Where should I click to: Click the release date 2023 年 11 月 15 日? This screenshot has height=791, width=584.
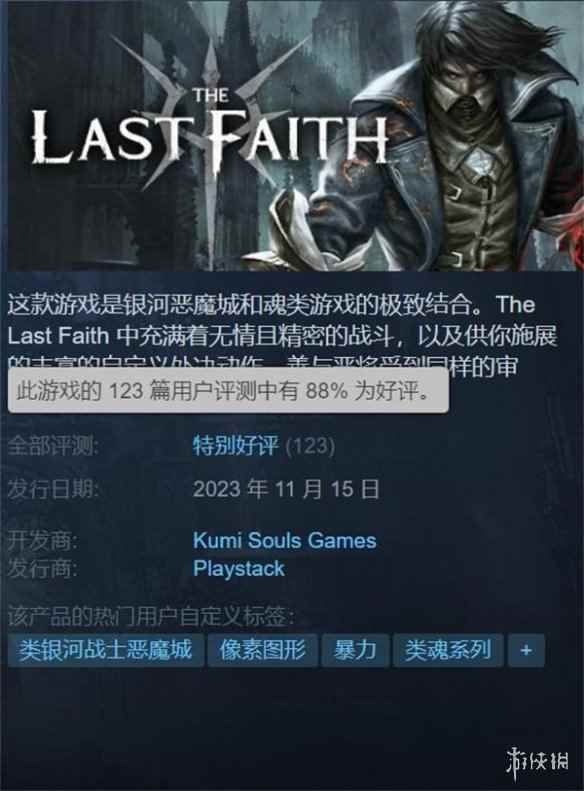tap(286, 489)
